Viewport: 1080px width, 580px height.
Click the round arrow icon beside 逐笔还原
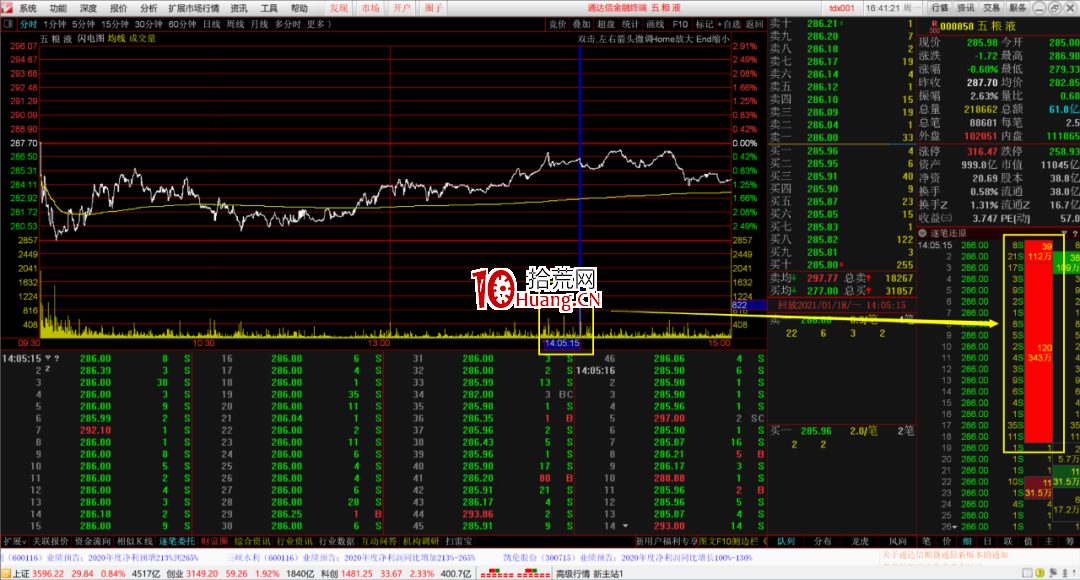[922, 234]
